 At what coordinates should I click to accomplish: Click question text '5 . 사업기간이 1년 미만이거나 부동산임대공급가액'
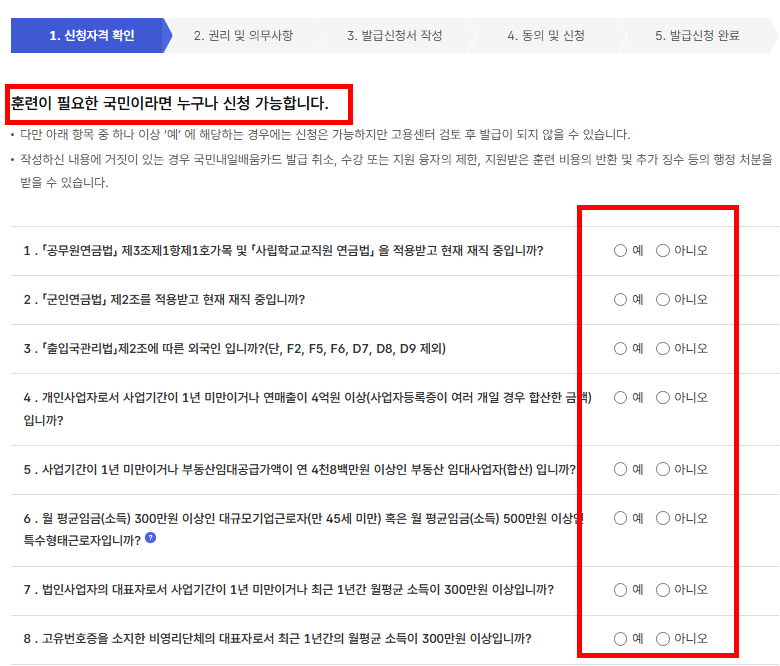click(x=299, y=470)
